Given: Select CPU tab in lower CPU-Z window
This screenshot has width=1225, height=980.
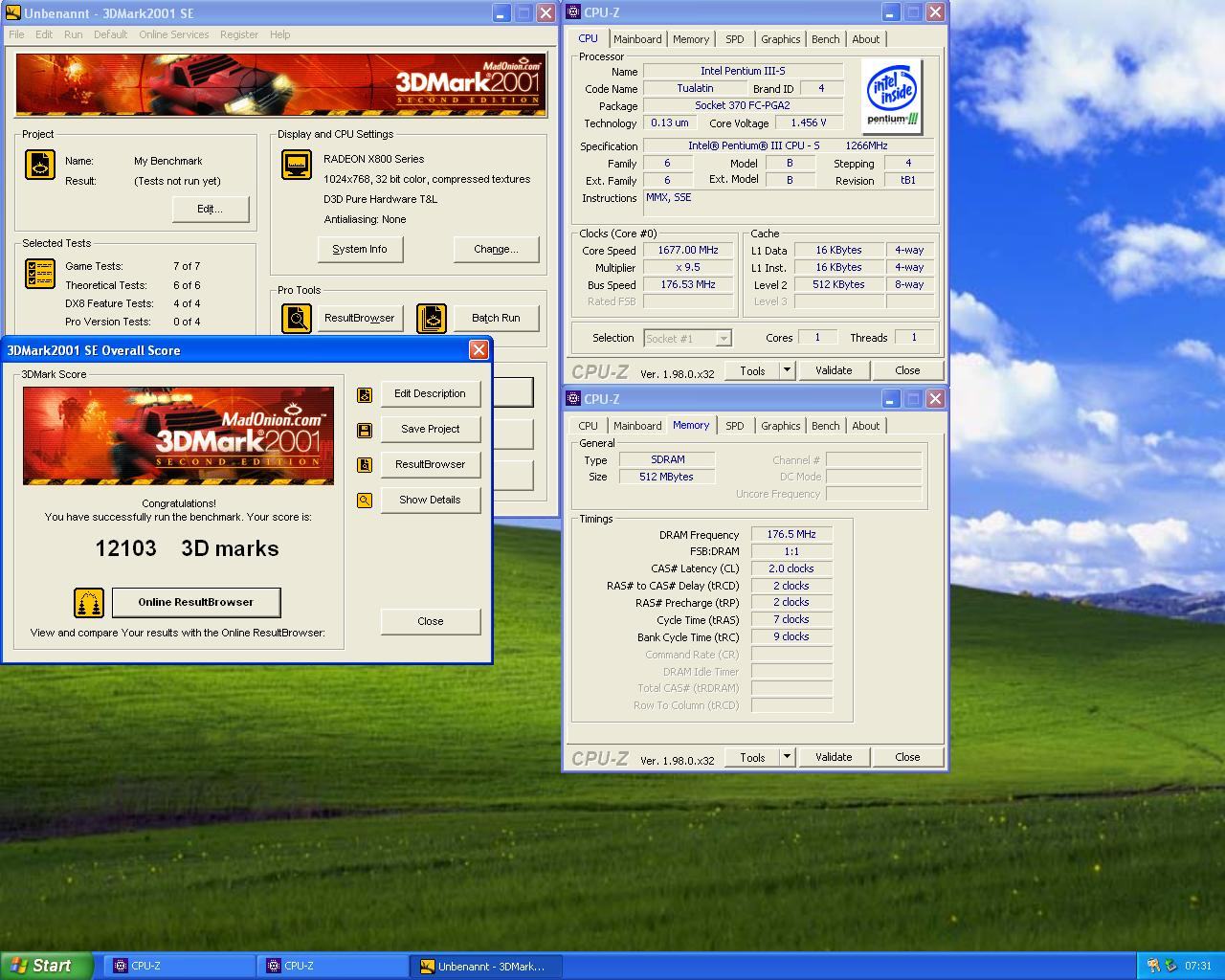Looking at the screenshot, I should click(589, 426).
